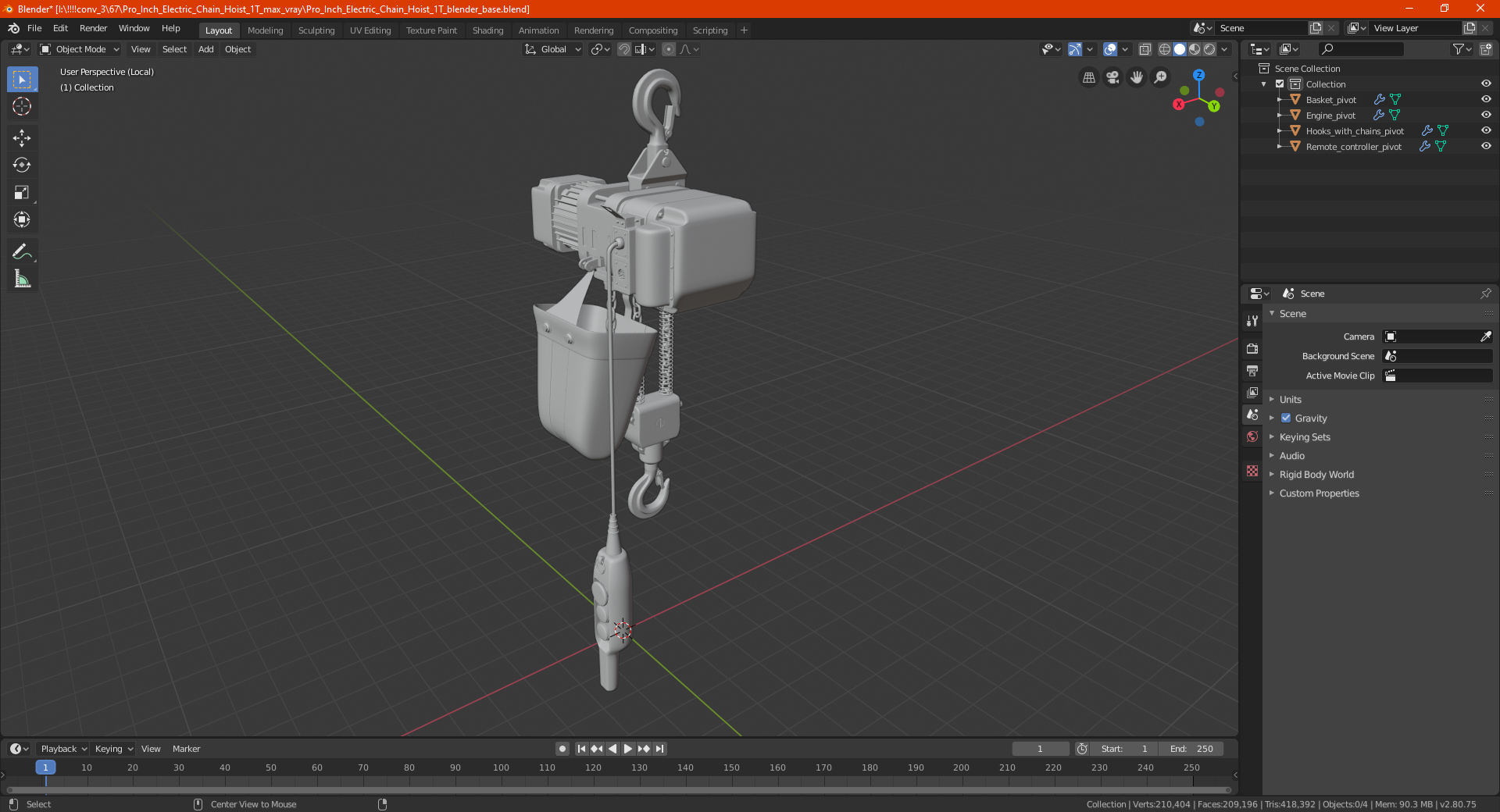Open the Texture properties tab icon
This screenshot has height=812, width=1500.
pyautogui.click(x=1252, y=471)
